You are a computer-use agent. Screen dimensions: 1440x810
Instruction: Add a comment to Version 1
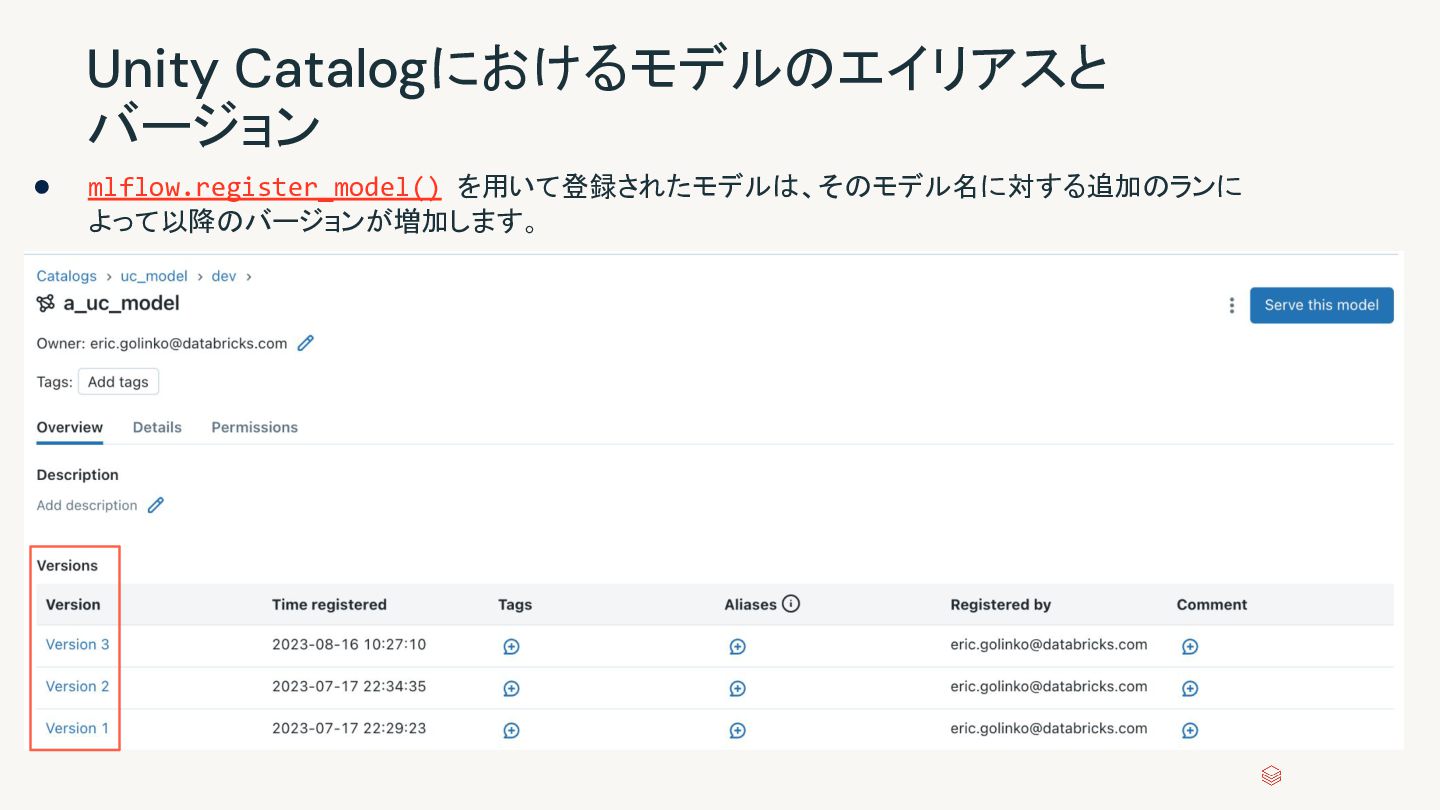pyautogui.click(x=1190, y=730)
